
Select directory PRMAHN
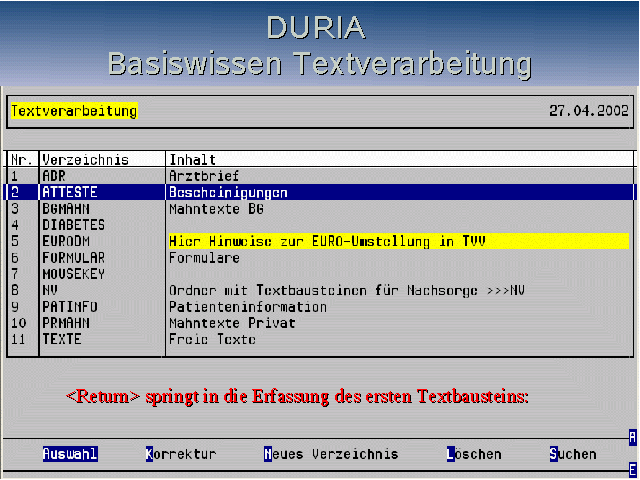pos(66,323)
